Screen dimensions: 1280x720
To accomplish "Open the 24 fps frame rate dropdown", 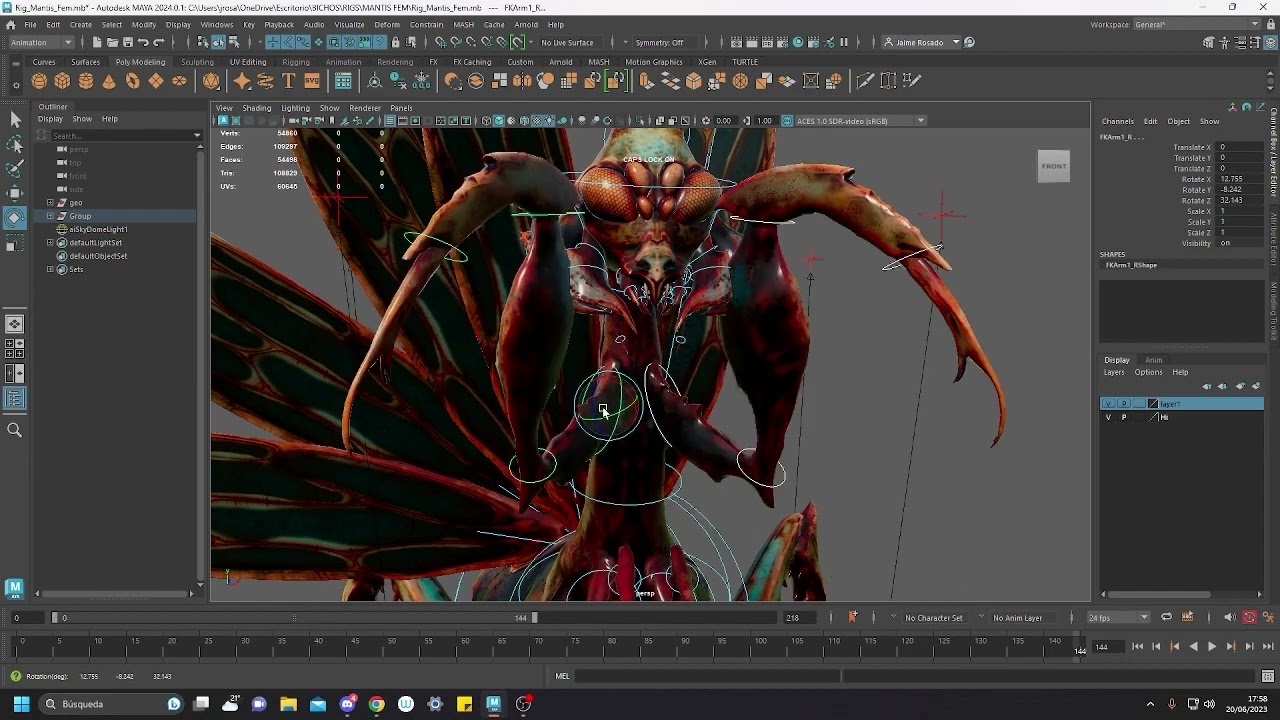I will point(1118,617).
